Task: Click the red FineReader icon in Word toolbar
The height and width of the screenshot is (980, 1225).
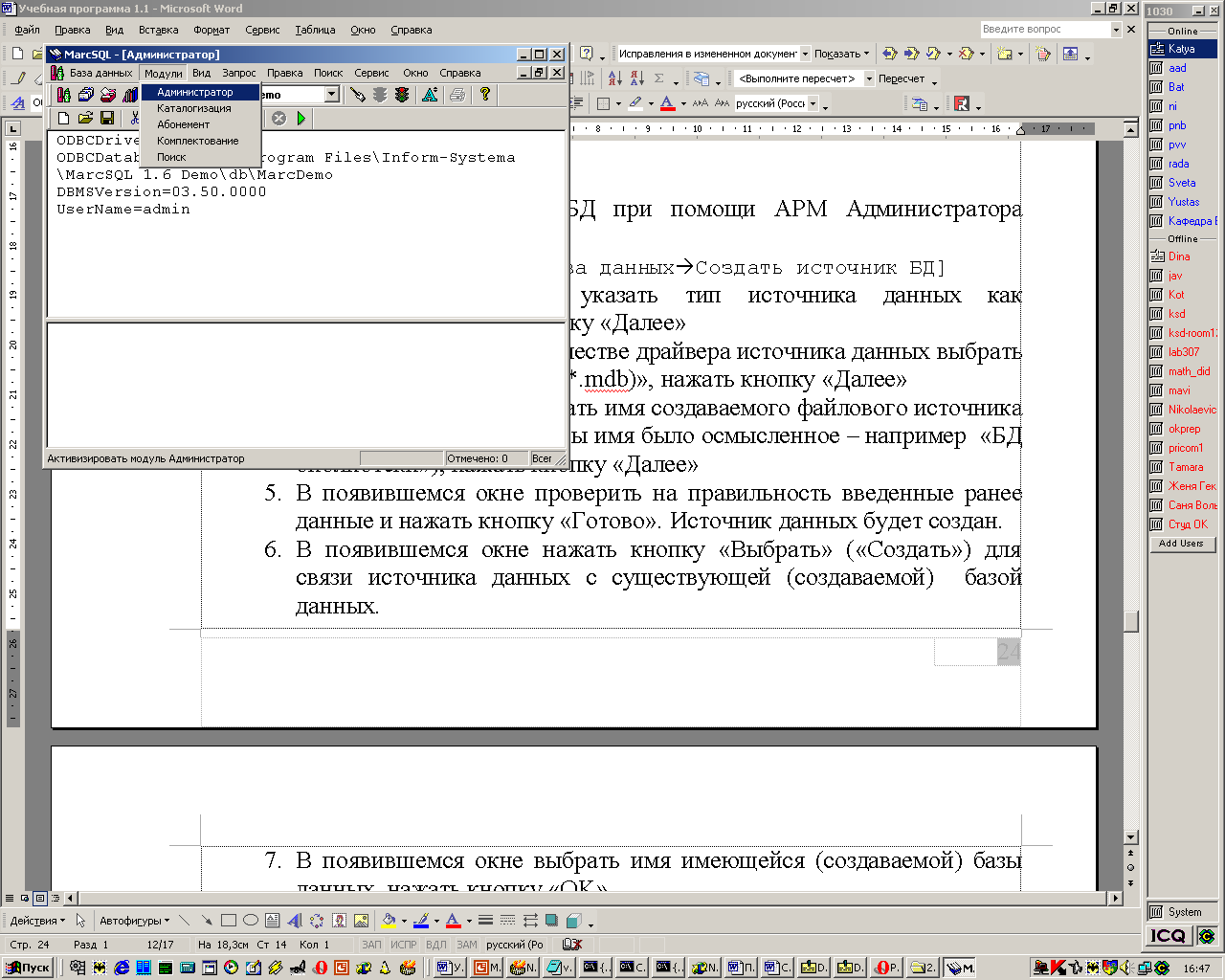Action: click(962, 103)
